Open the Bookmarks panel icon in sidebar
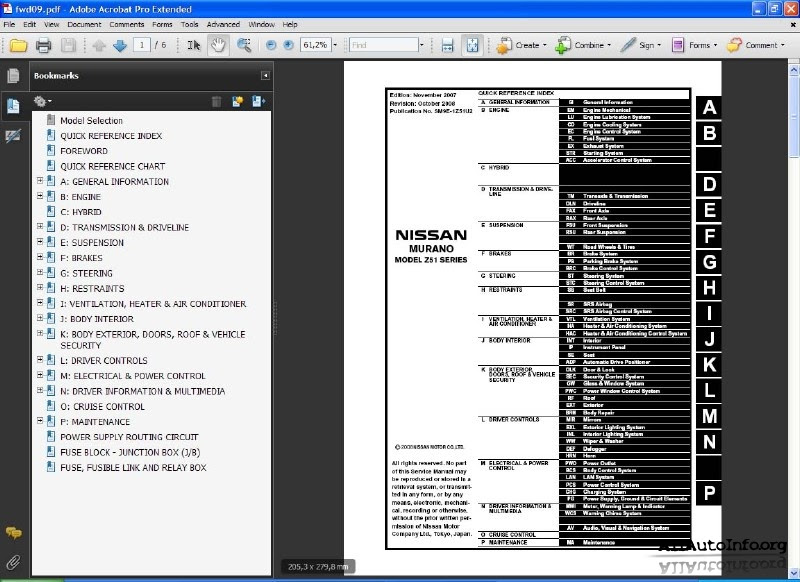Viewport: 800px width, 582px height. pyautogui.click(x=13, y=106)
